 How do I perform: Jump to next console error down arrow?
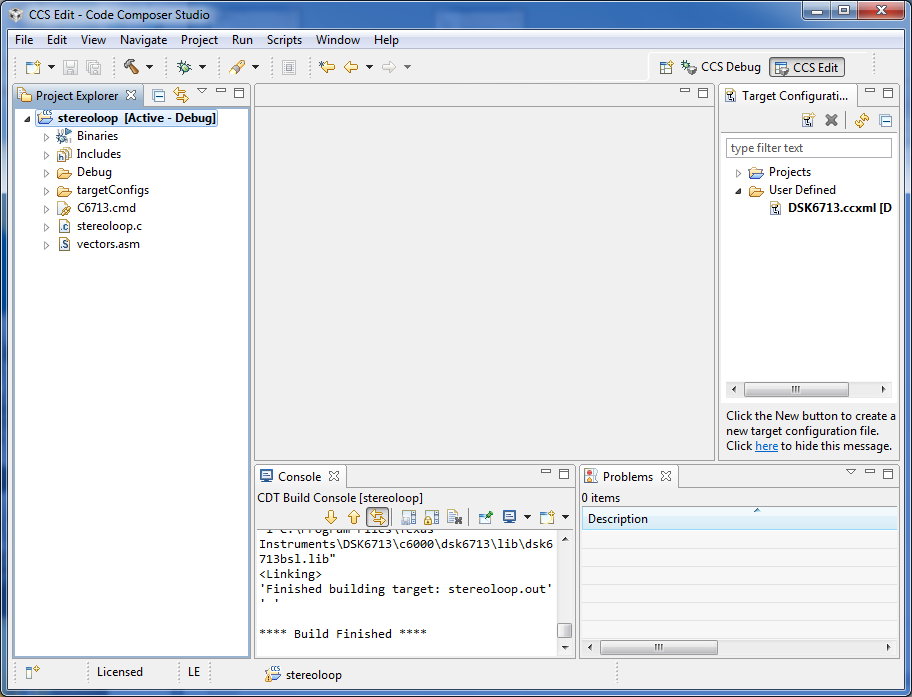pyautogui.click(x=331, y=517)
